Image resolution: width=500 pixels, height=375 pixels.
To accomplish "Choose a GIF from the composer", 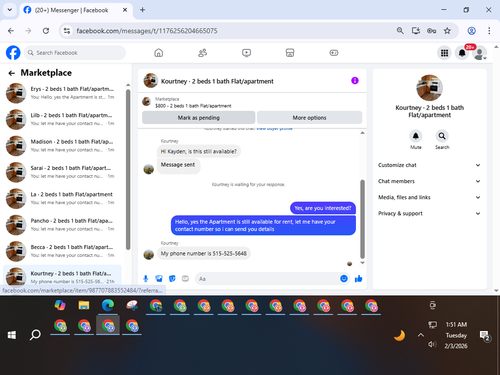I will (185, 279).
